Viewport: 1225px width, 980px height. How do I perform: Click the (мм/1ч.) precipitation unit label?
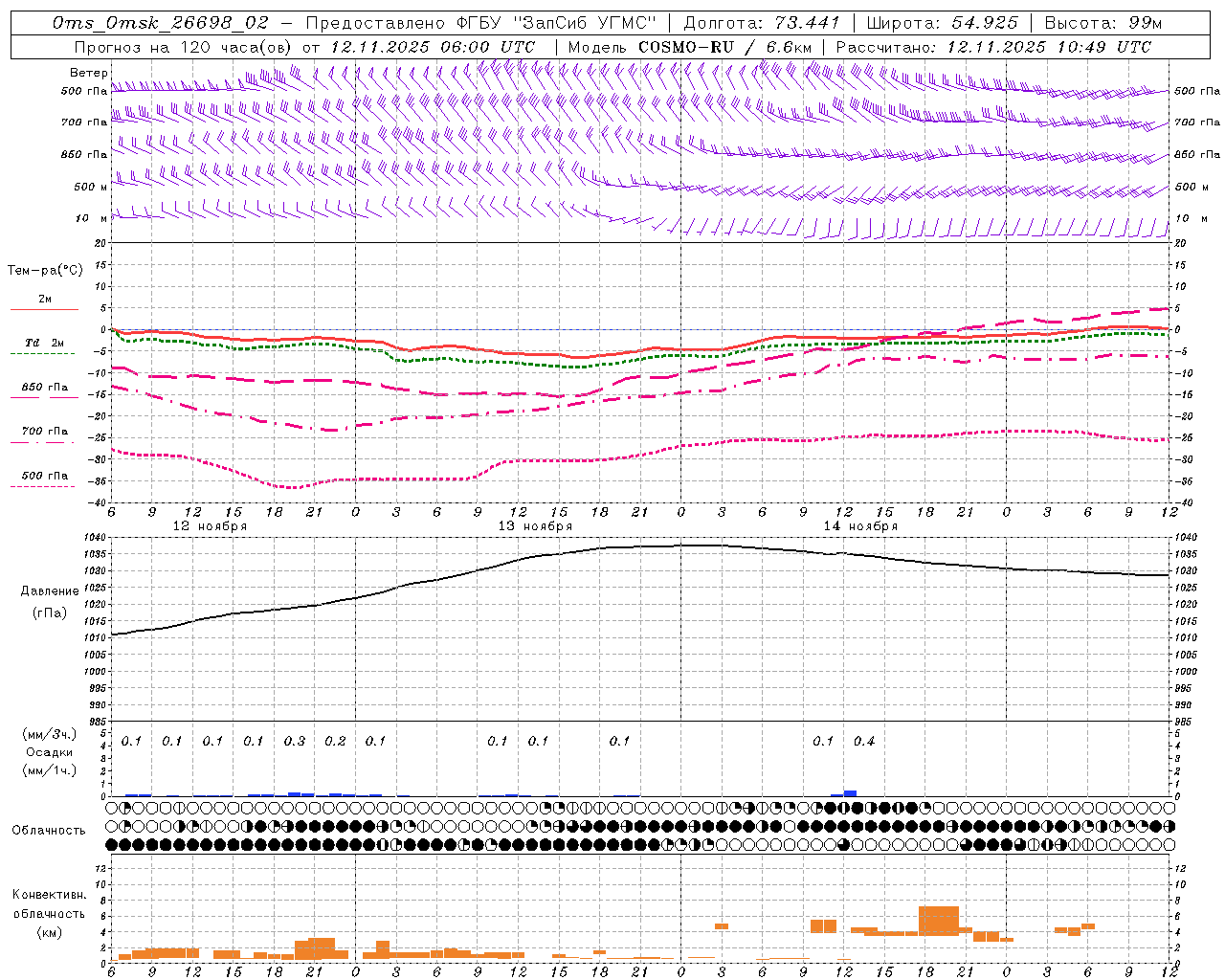(49, 770)
